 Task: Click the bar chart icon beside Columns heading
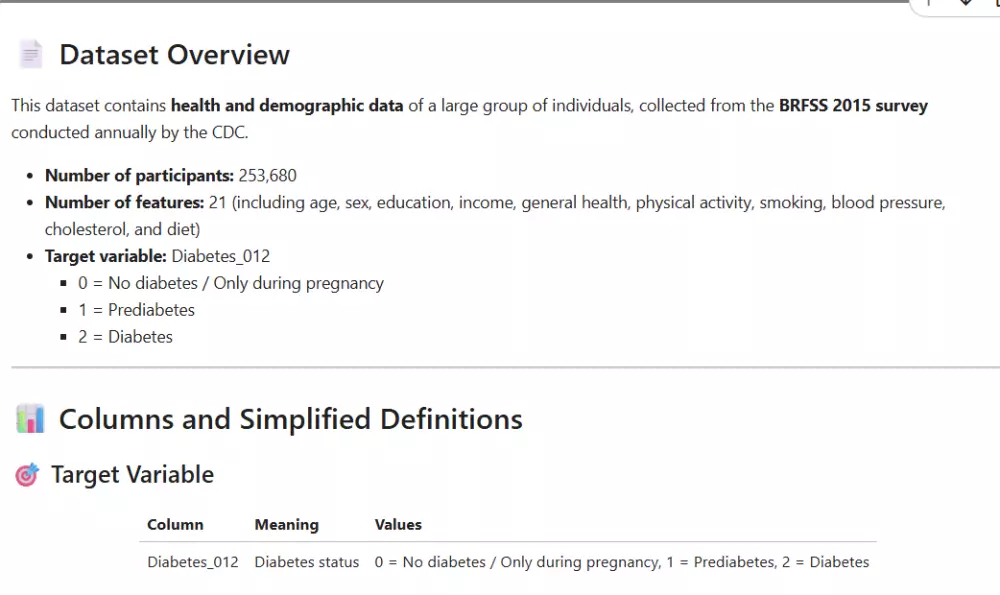tap(30, 419)
